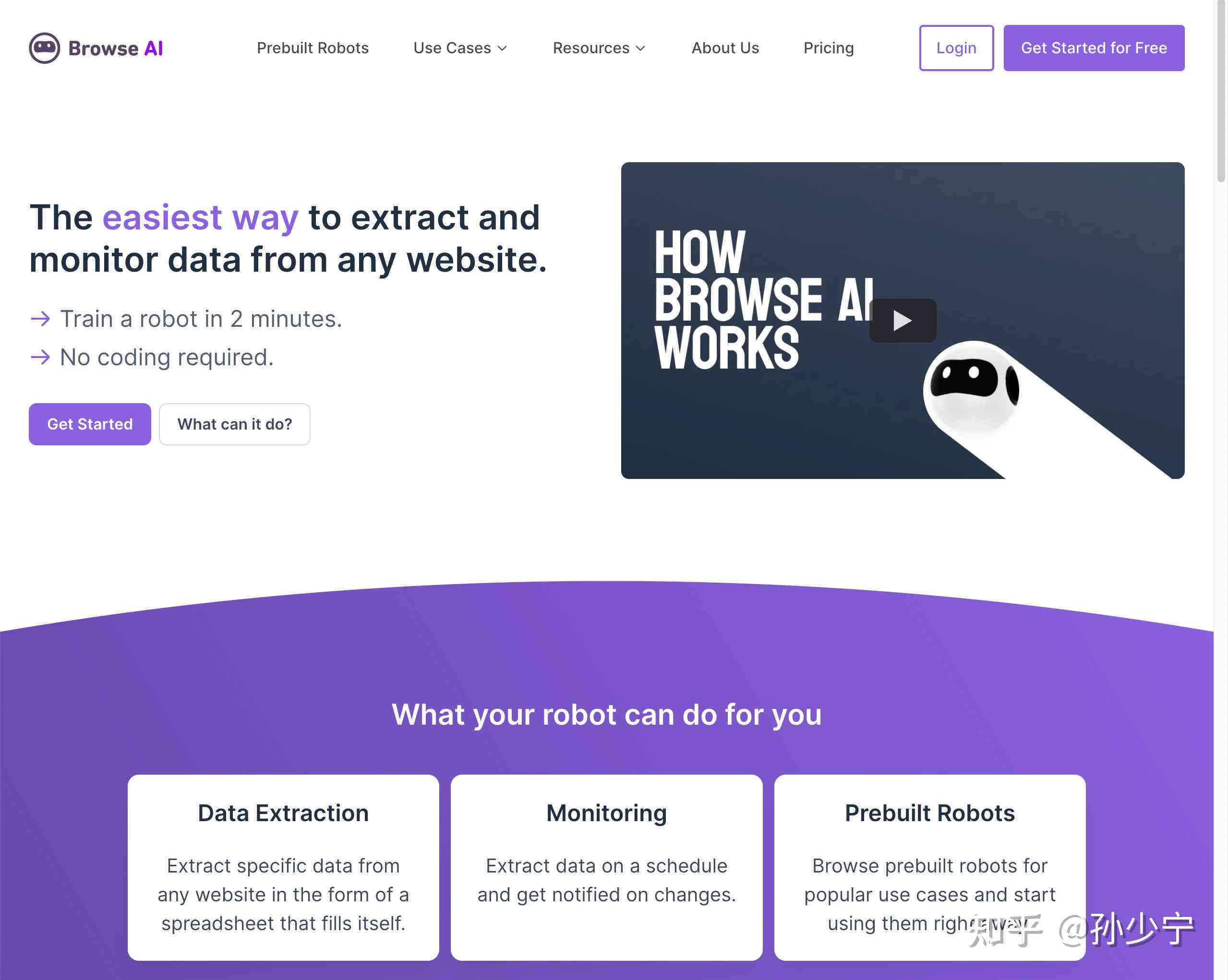Open the Prebuilt Robots menu item

[x=312, y=48]
